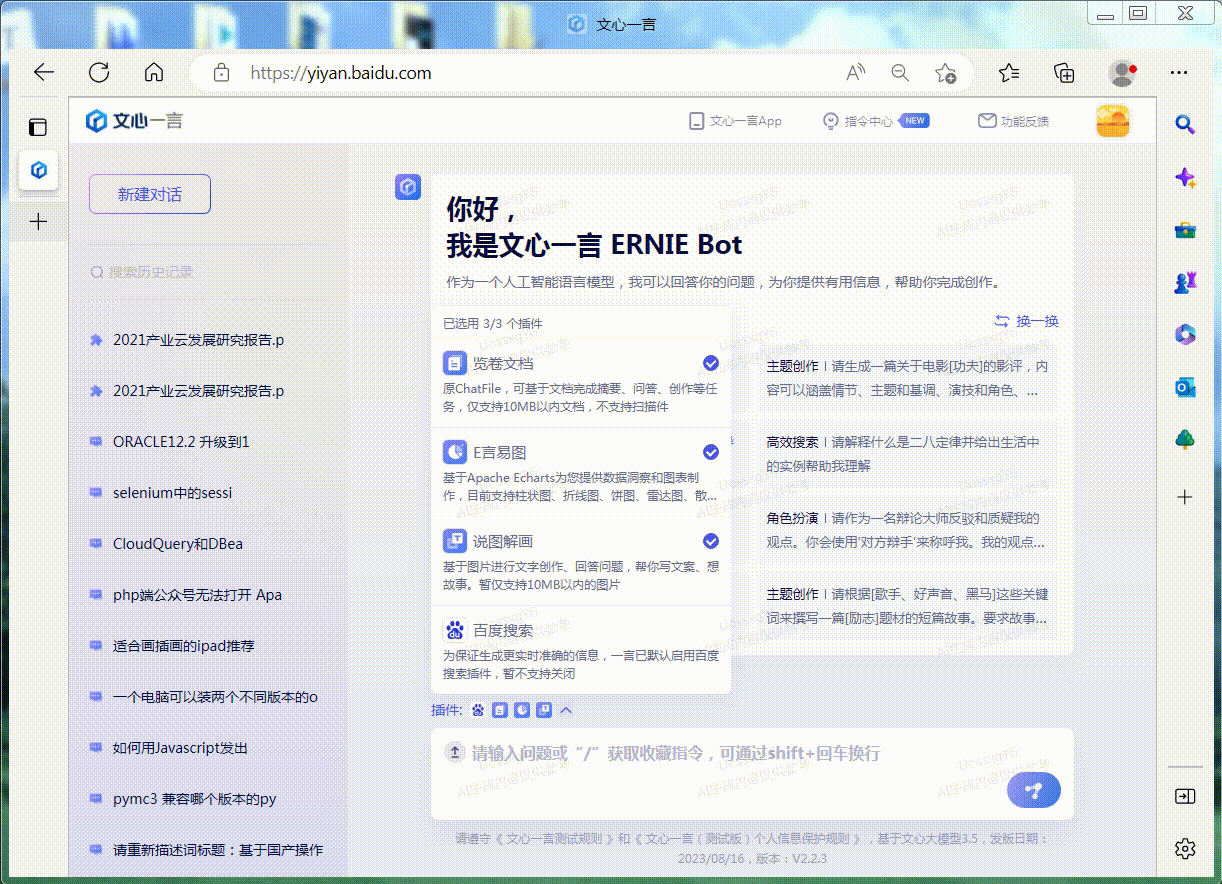The height and width of the screenshot is (884, 1222).
Task: Open 个人信息保护规则 link in footer
Action: pyautogui.click(x=747, y=839)
